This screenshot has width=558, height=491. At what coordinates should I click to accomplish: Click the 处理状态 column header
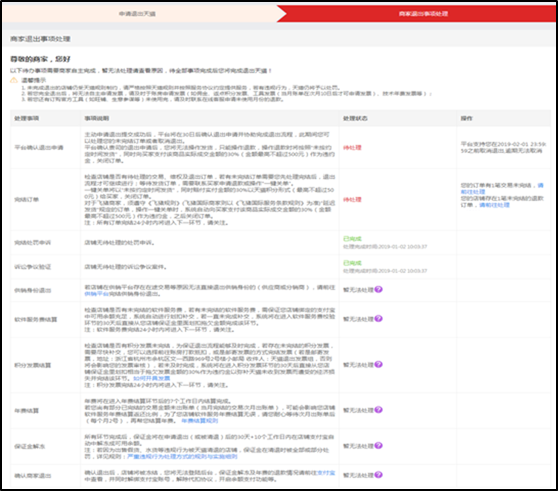[355, 118]
